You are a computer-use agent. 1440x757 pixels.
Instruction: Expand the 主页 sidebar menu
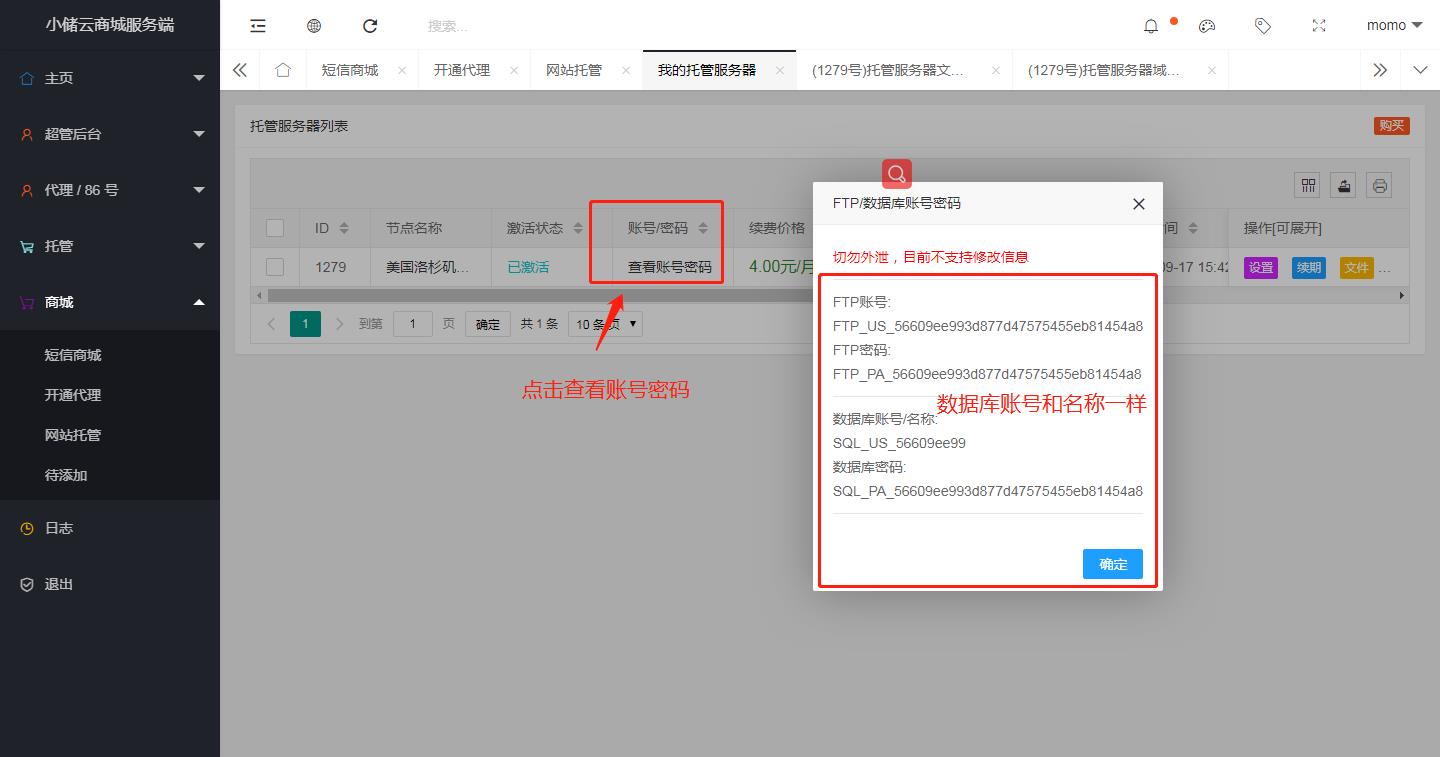click(110, 78)
